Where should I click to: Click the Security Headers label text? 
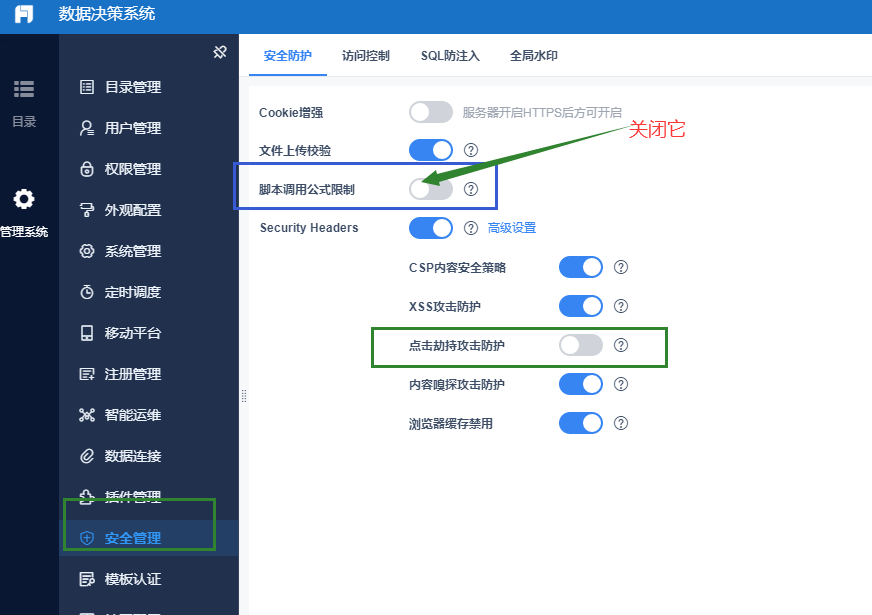pyautogui.click(x=309, y=228)
